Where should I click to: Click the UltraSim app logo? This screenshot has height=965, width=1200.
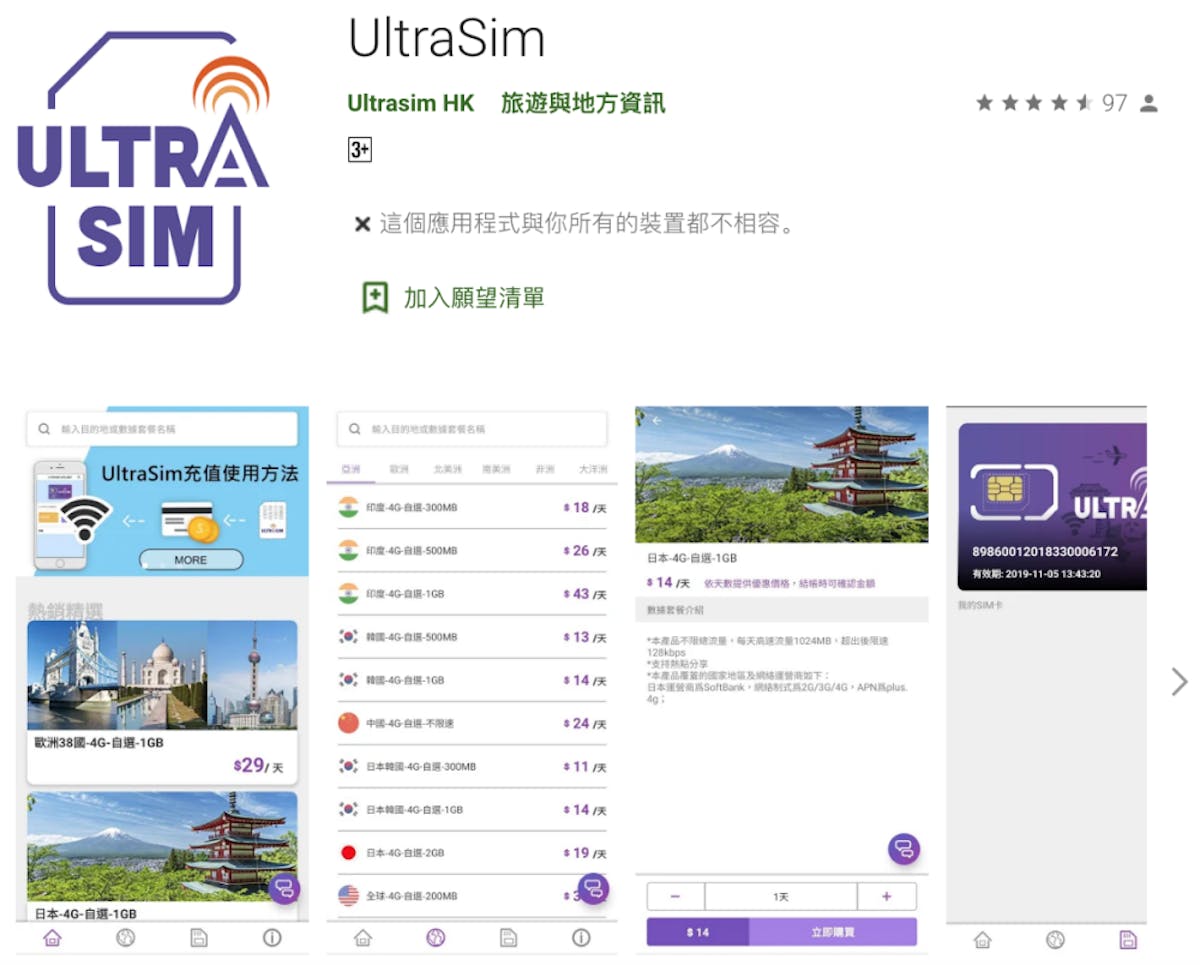click(x=144, y=168)
